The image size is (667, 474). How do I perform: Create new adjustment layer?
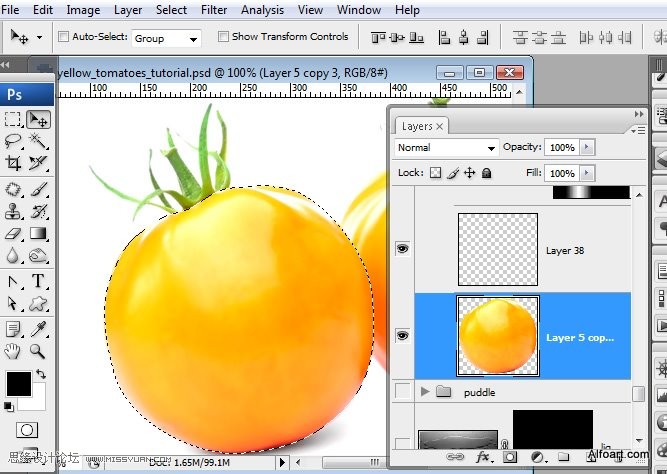click(x=537, y=457)
